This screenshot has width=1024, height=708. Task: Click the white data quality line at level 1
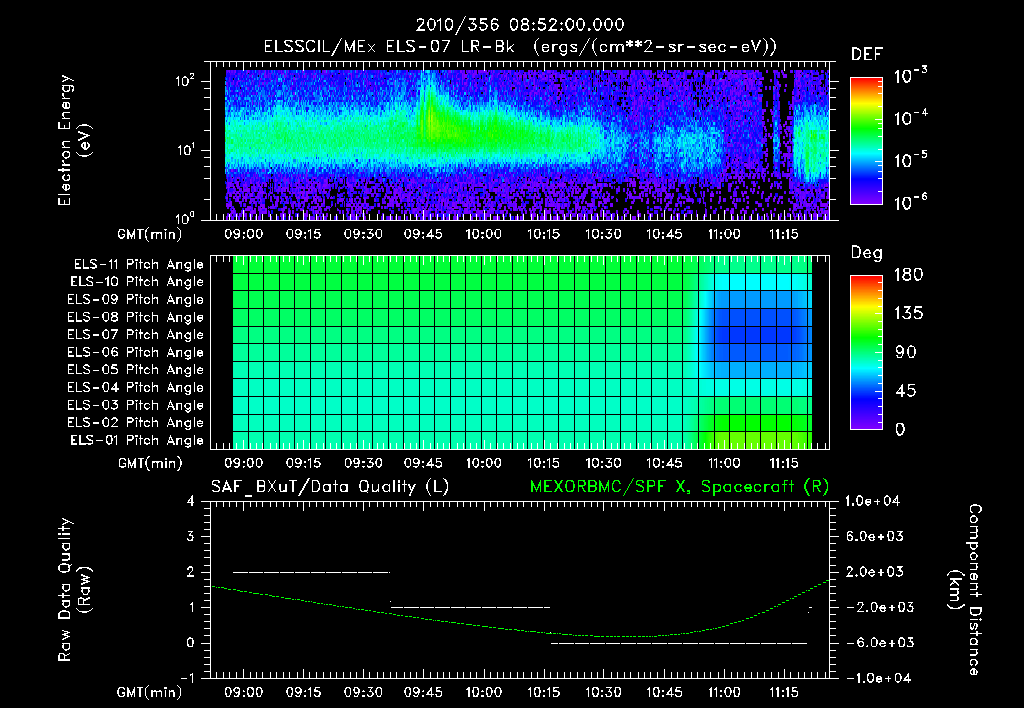pos(470,607)
